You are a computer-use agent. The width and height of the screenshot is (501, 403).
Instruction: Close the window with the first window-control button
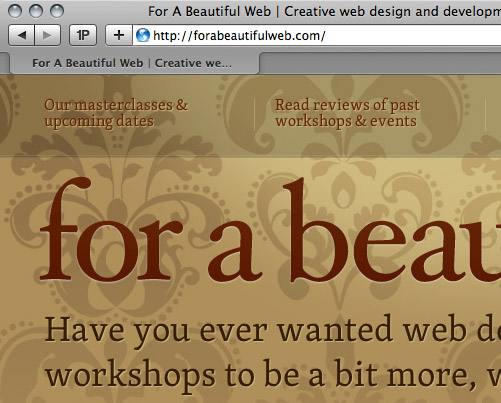pos(15,11)
